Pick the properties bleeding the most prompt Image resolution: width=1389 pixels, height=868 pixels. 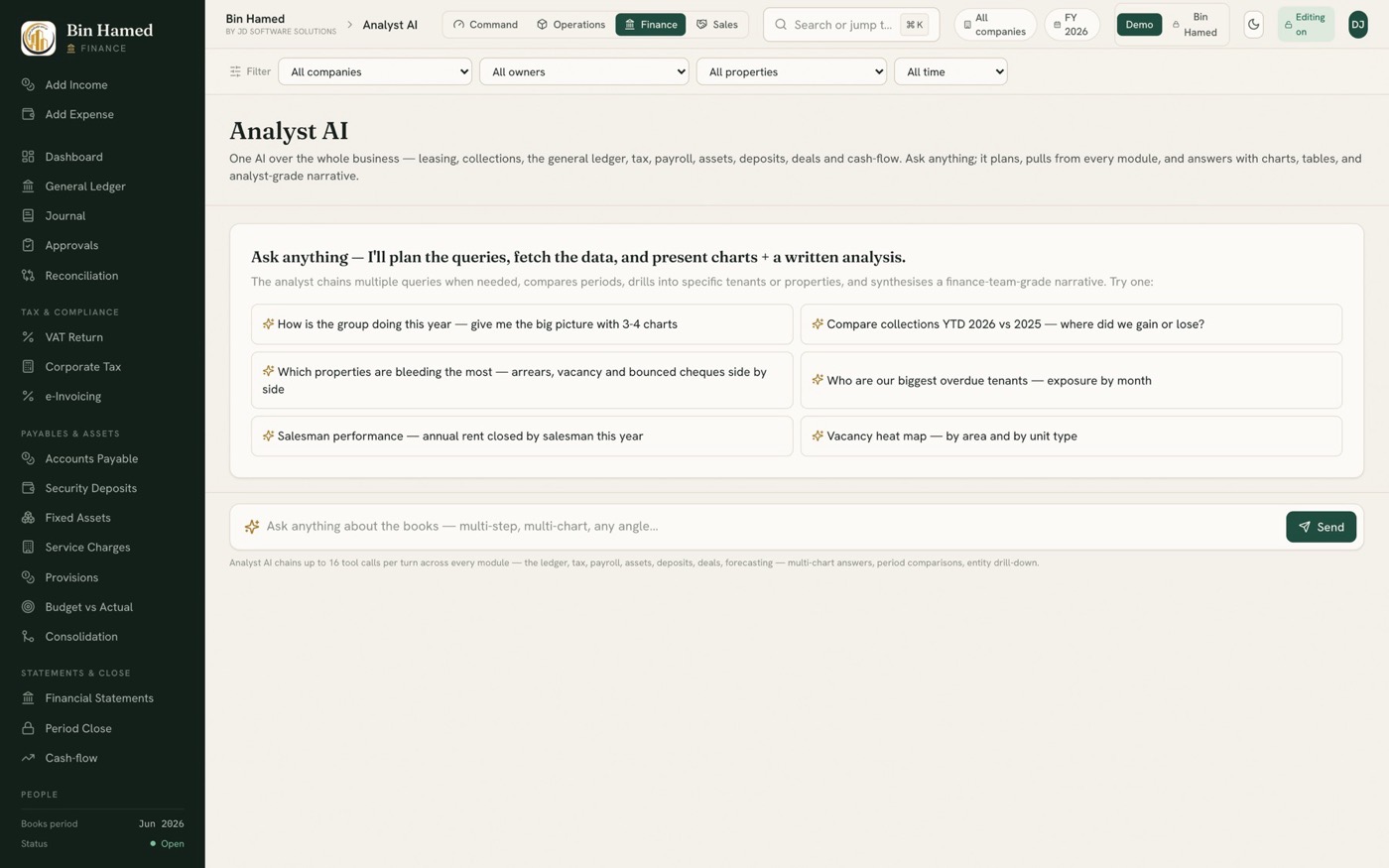click(x=522, y=380)
